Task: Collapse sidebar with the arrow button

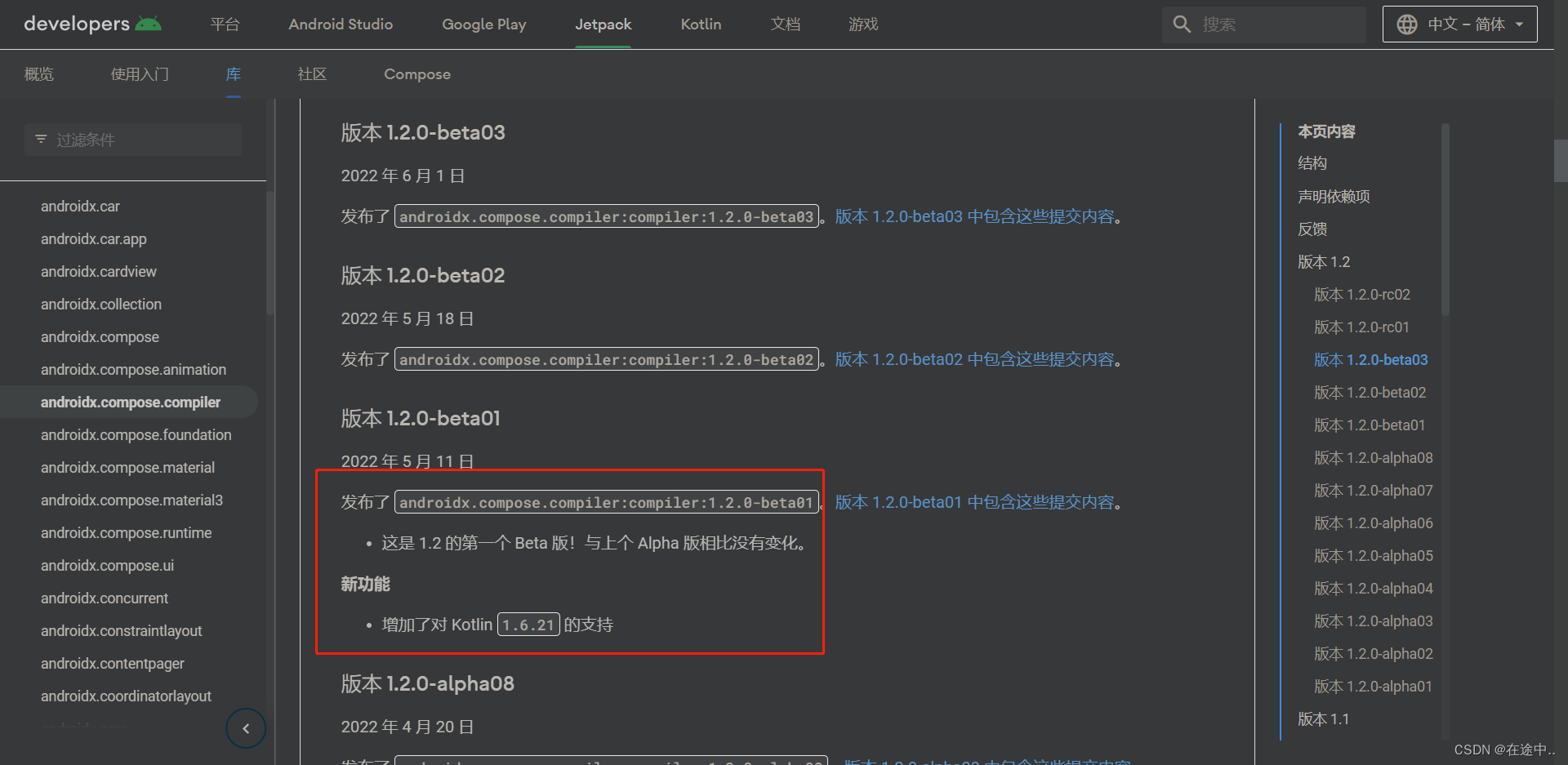Action: 246,728
